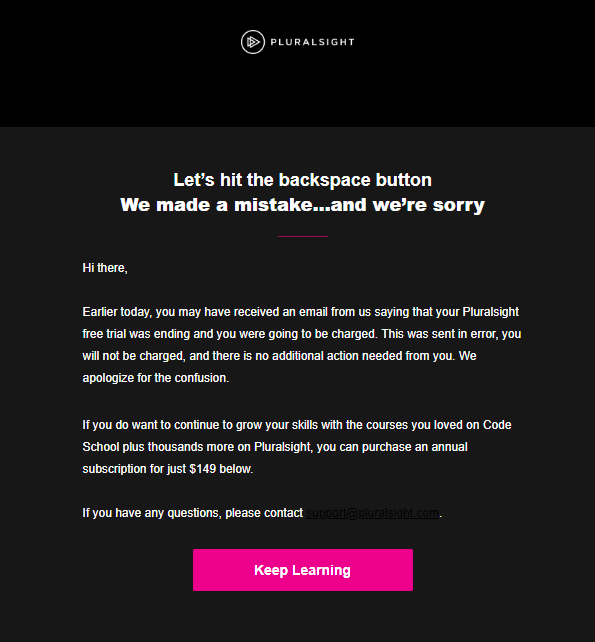Click the "Hi there," greeting line
The width and height of the screenshot is (595, 642).
pos(105,268)
